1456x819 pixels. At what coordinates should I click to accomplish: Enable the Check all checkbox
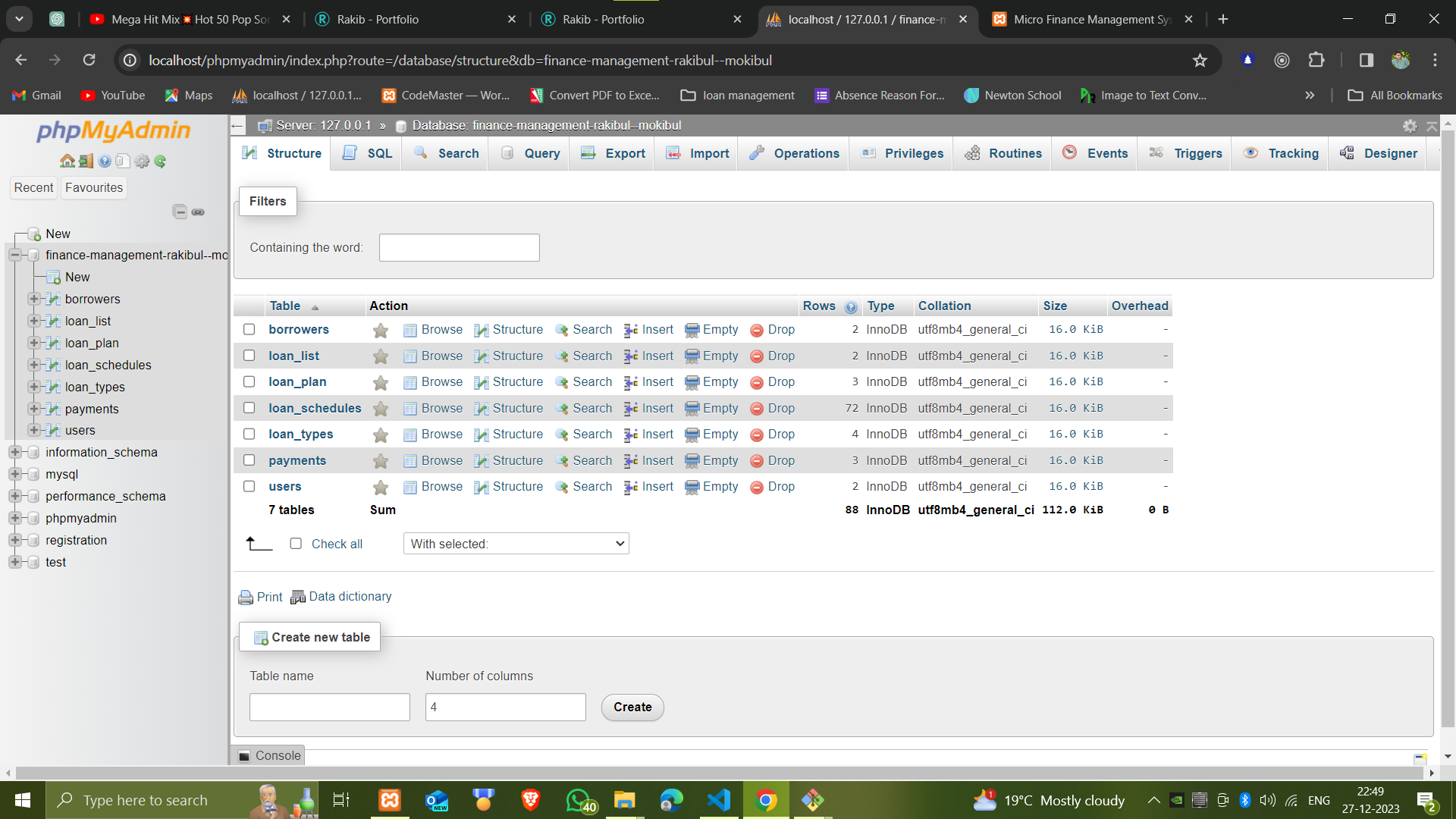[x=296, y=544]
